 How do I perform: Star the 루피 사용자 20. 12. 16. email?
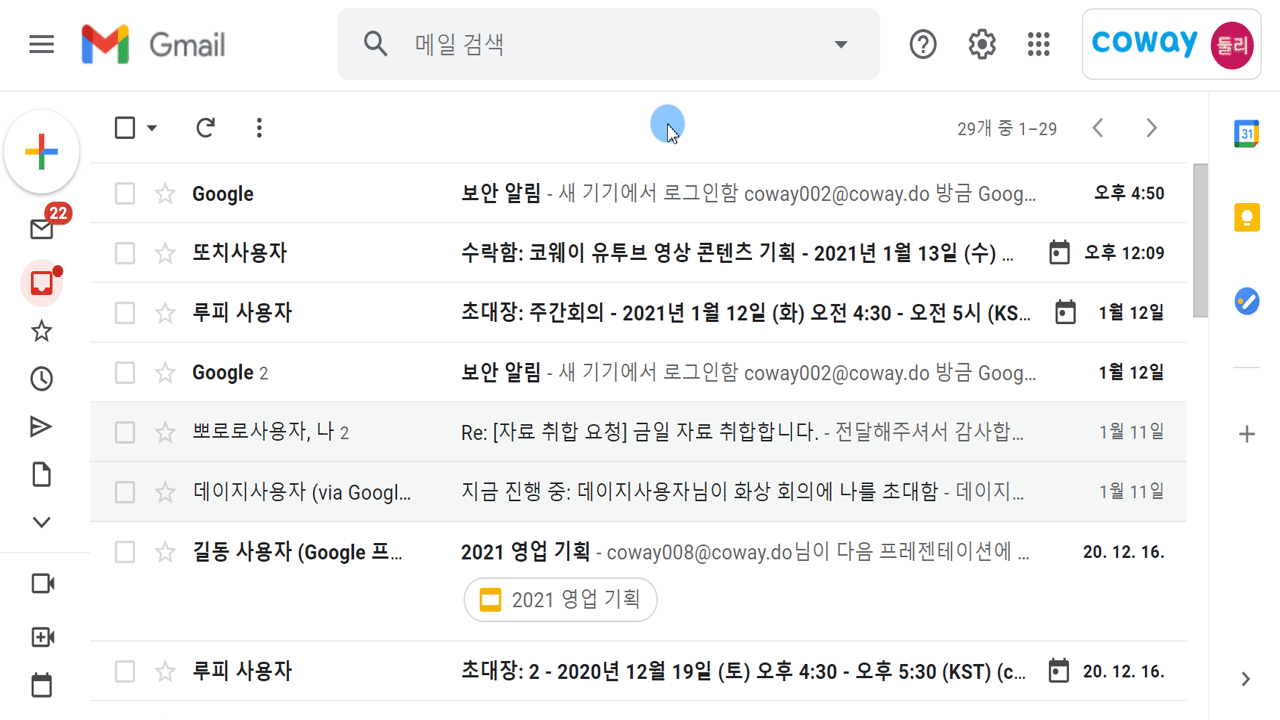[x=165, y=671]
